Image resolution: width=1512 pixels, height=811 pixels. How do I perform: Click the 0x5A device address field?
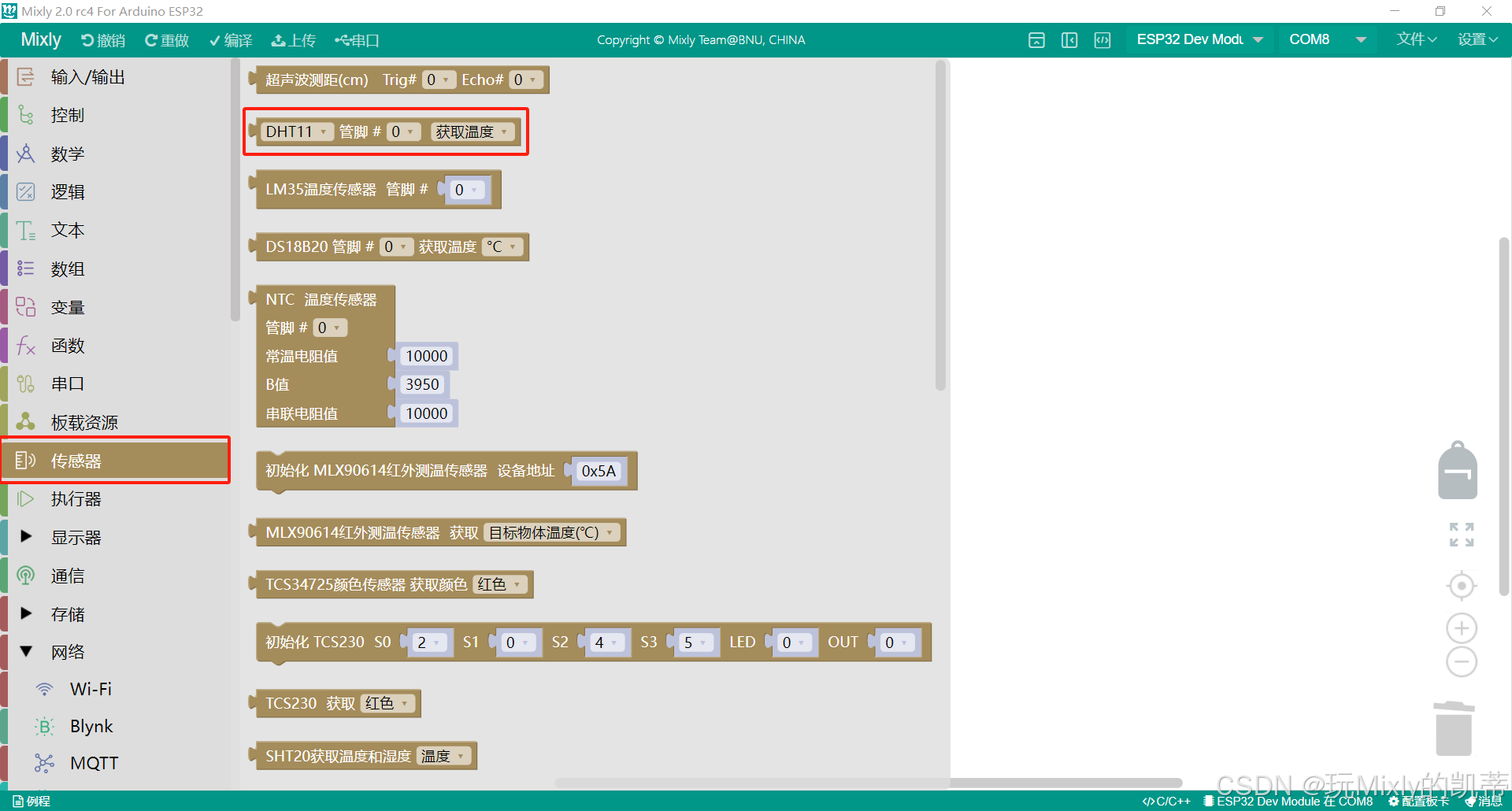pyautogui.click(x=597, y=471)
